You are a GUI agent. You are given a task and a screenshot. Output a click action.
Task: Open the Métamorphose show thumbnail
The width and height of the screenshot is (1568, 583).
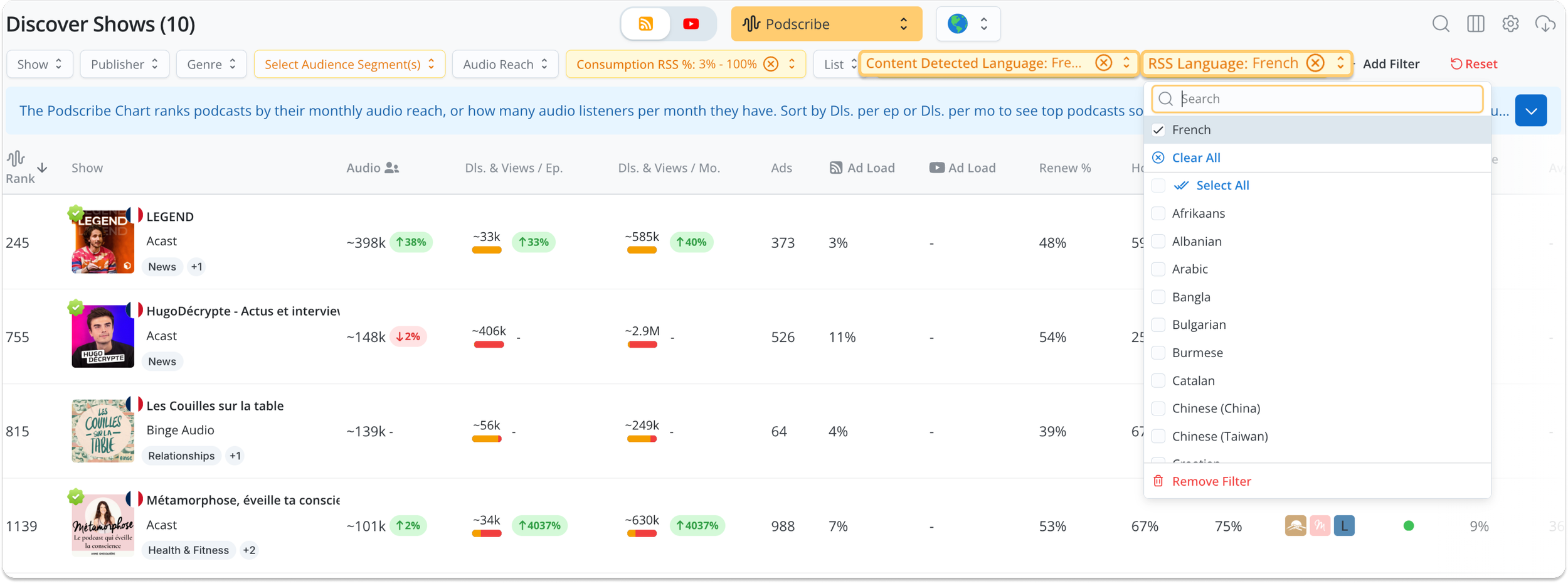103,525
